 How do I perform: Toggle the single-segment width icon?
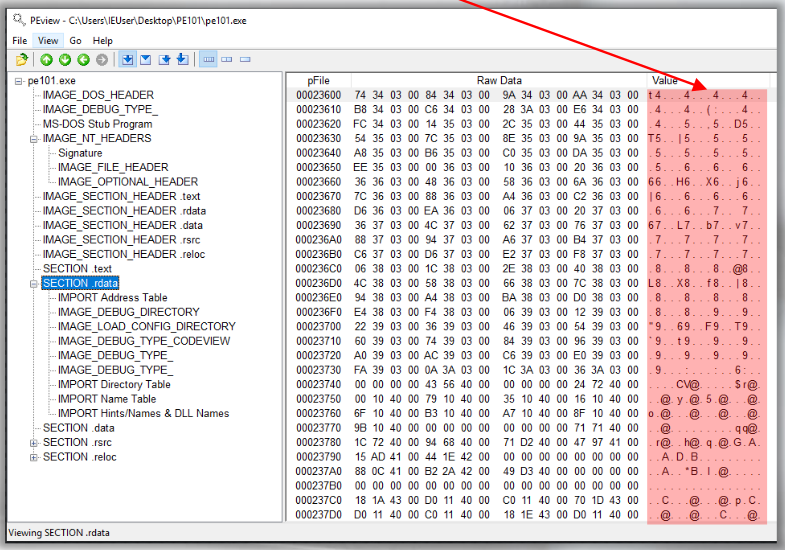coord(245,60)
